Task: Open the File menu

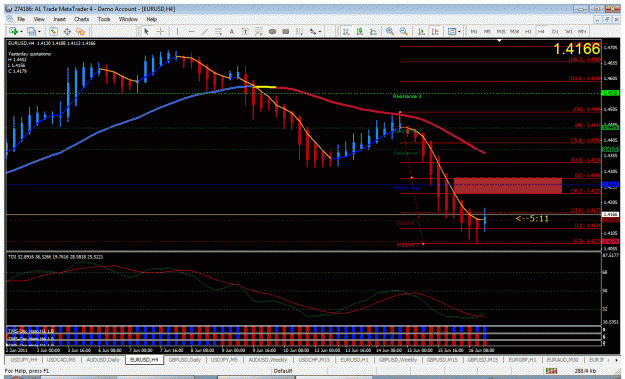Action: pyautogui.click(x=21, y=19)
